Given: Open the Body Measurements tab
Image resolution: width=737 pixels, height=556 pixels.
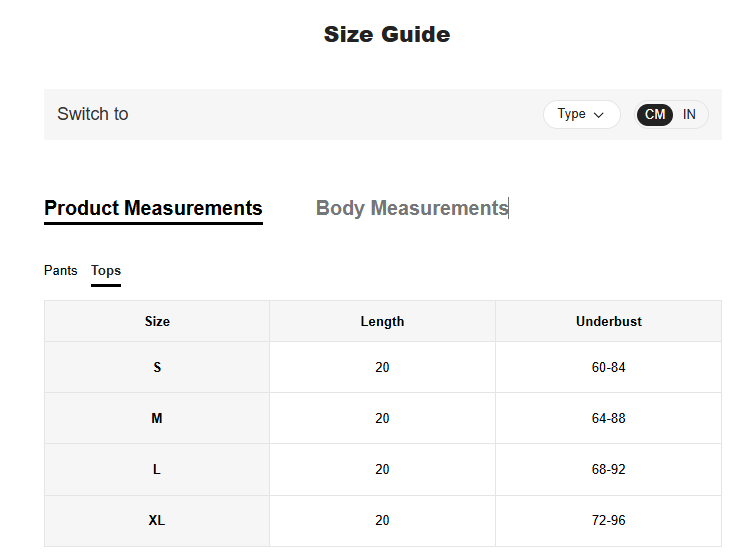Looking at the screenshot, I should click(412, 208).
